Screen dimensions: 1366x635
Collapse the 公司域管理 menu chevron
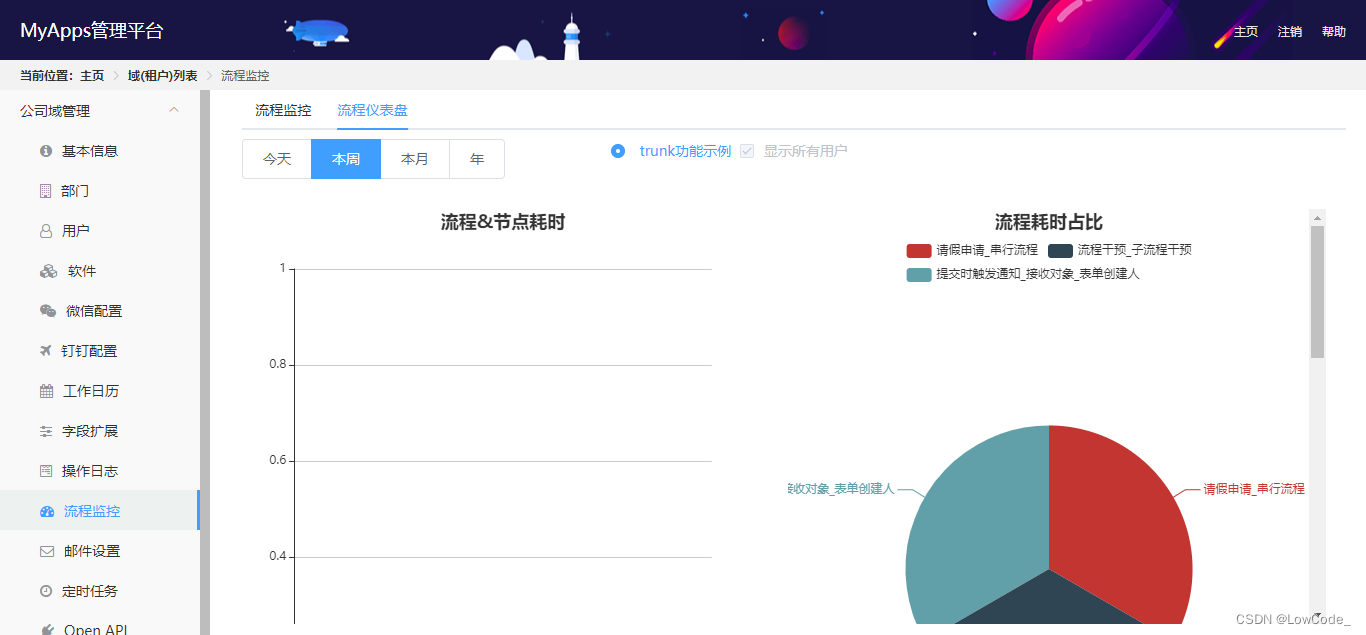click(x=174, y=110)
